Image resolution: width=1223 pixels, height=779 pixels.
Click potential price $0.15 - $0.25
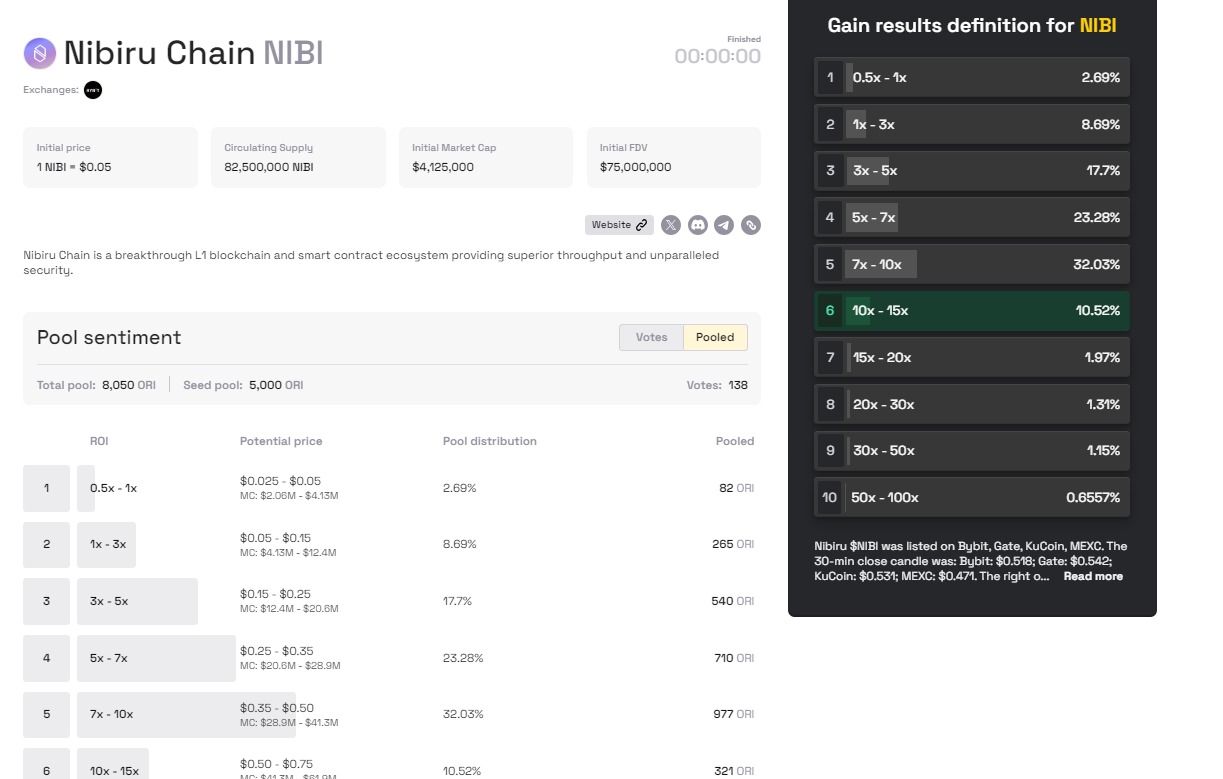(x=275, y=594)
